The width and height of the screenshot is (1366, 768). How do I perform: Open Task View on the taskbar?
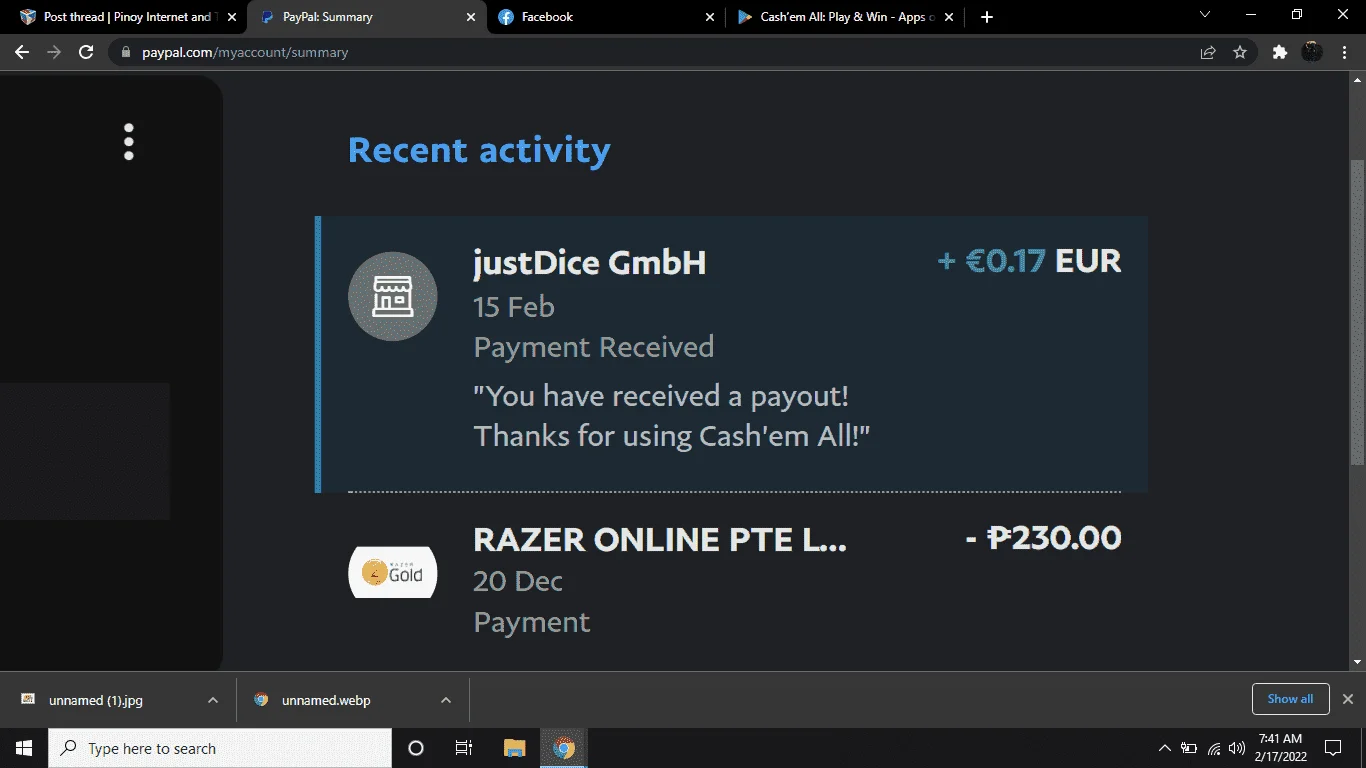[463, 748]
